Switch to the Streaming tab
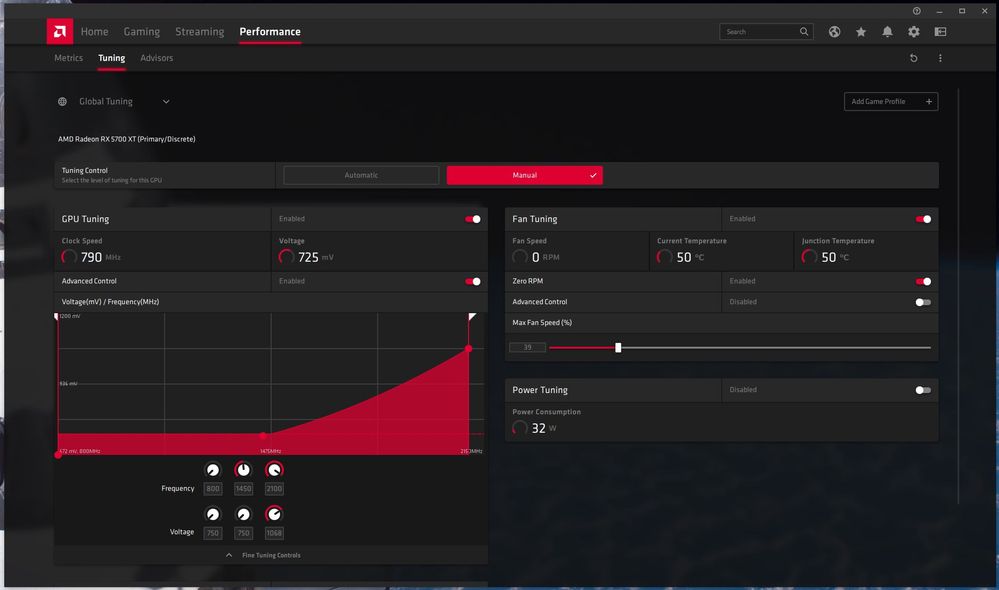The height and width of the screenshot is (590, 999). coord(199,31)
